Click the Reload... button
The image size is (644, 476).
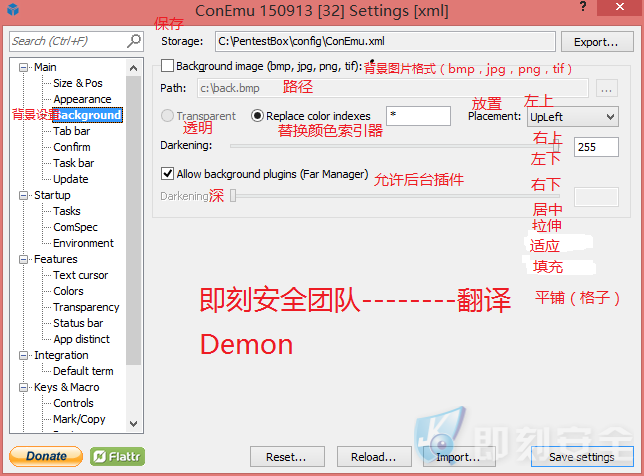click(374, 457)
